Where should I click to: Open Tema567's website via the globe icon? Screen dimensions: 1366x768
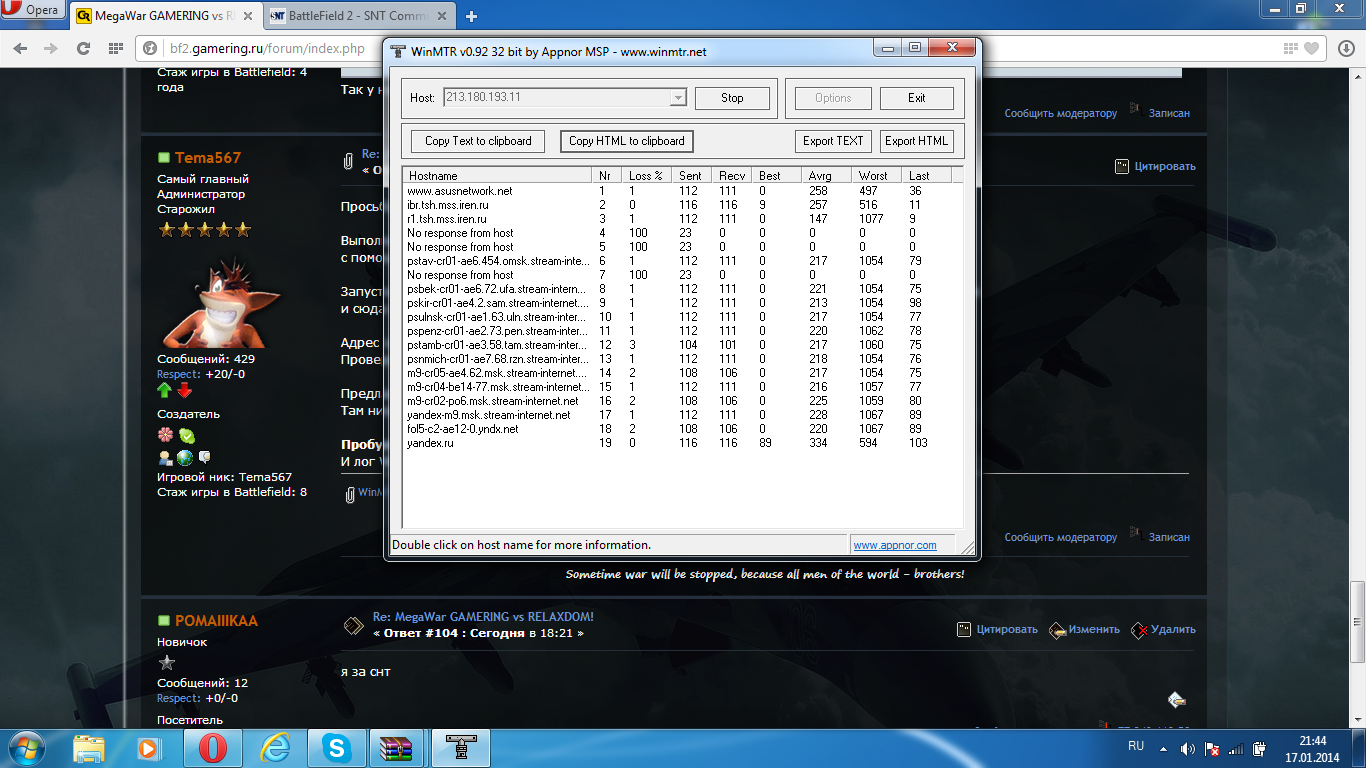coord(185,457)
